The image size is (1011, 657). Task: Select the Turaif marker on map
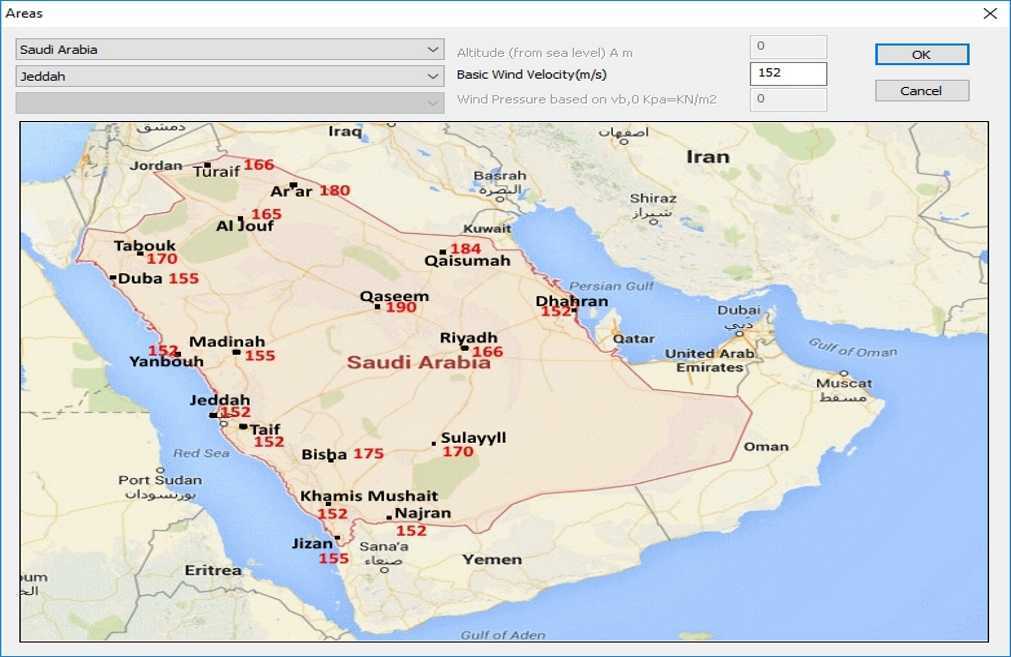[x=207, y=165]
